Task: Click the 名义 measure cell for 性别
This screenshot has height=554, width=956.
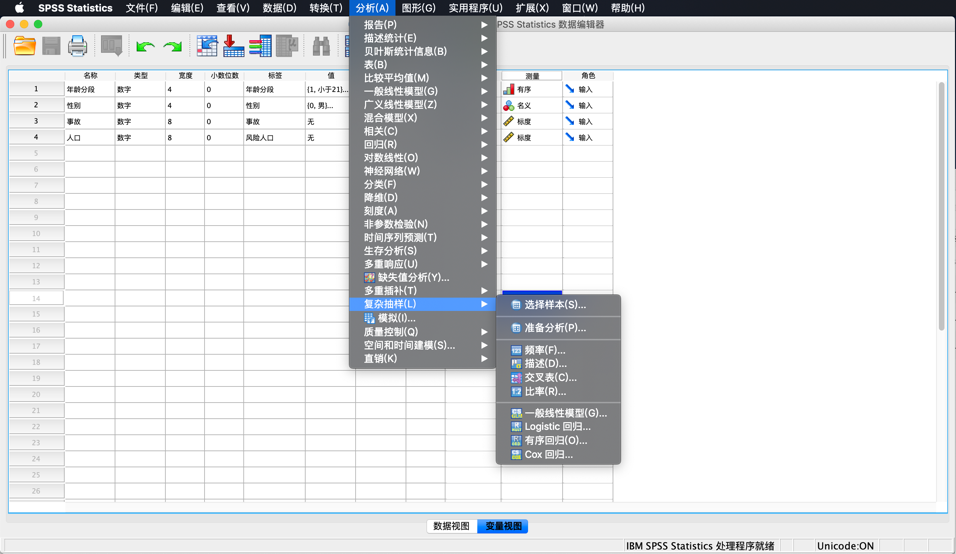Action: [x=532, y=105]
